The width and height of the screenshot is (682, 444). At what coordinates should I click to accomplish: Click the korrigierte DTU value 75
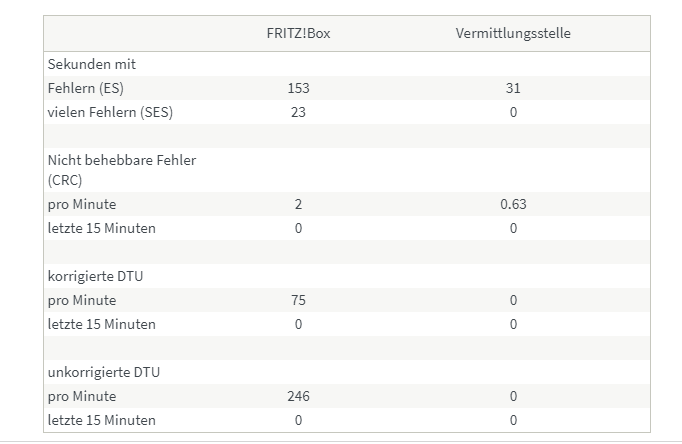pos(298,300)
